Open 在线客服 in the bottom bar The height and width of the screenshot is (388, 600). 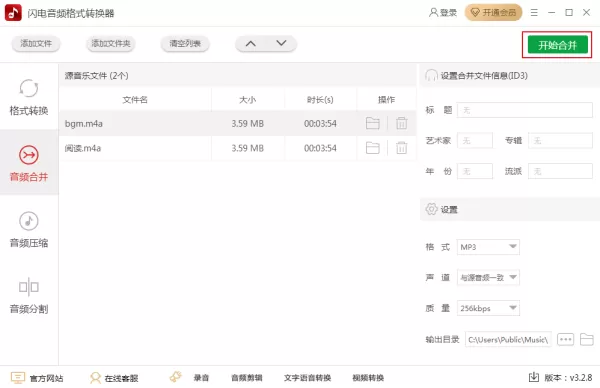tap(114, 378)
